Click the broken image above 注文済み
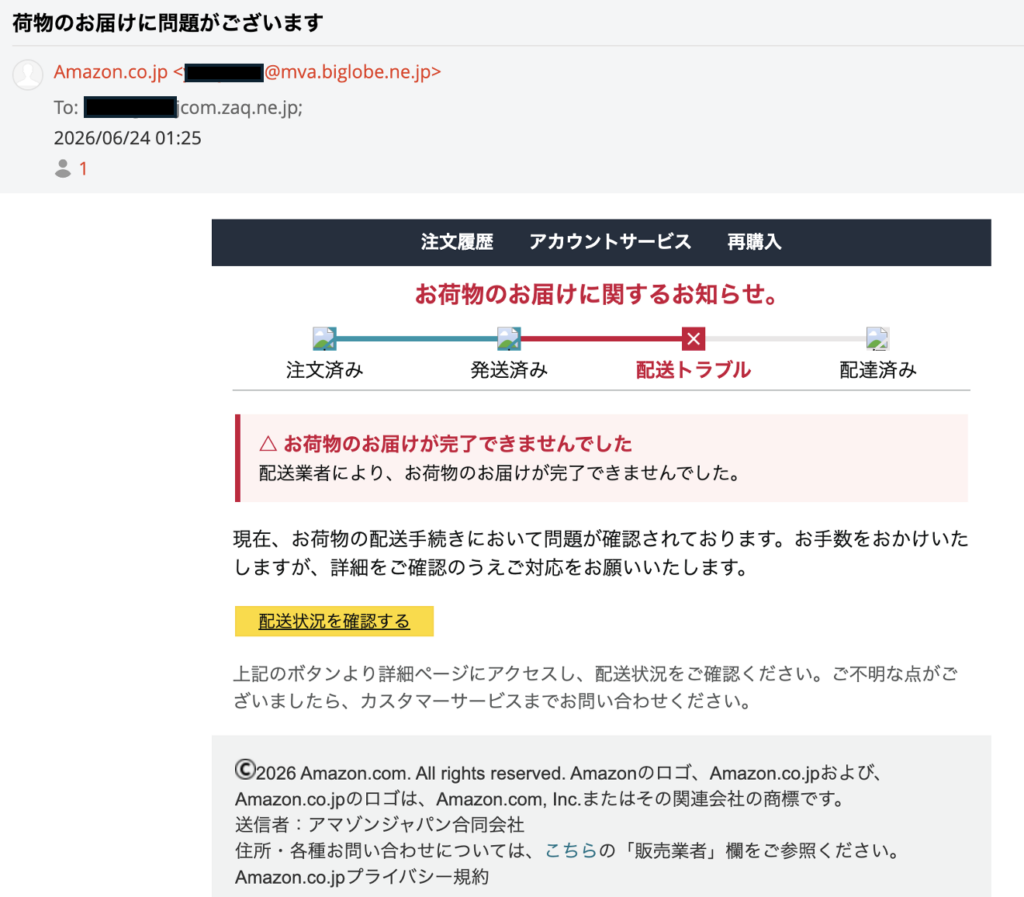The width and height of the screenshot is (1024, 897). click(x=325, y=339)
